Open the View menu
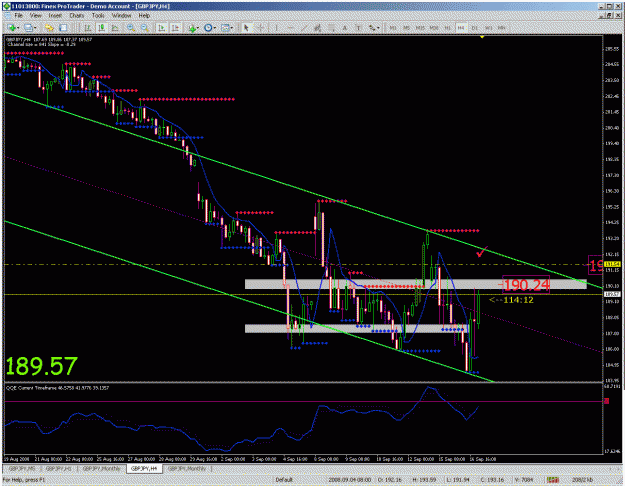The height and width of the screenshot is (486, 625). 36,16
